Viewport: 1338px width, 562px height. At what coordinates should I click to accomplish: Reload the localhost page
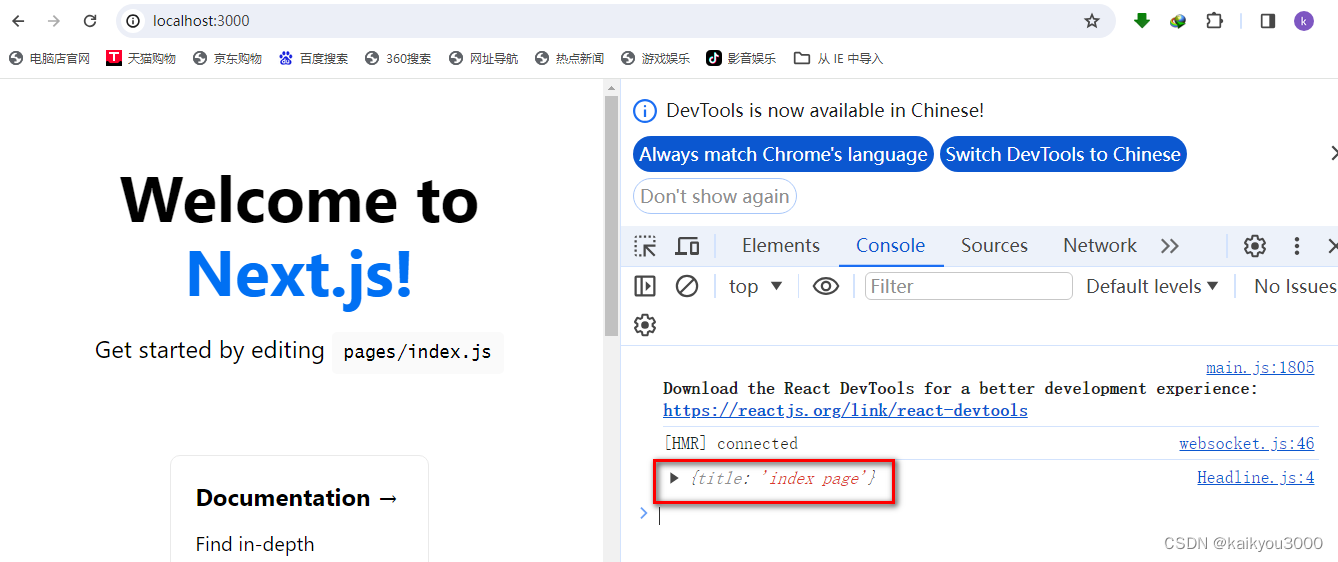90,21
